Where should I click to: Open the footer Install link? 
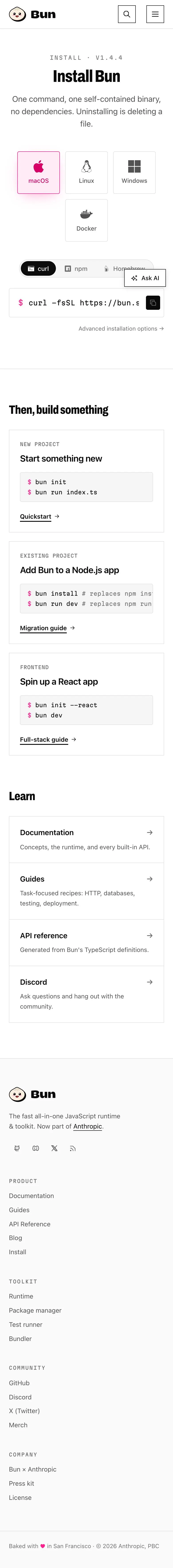click(18, 1252)
